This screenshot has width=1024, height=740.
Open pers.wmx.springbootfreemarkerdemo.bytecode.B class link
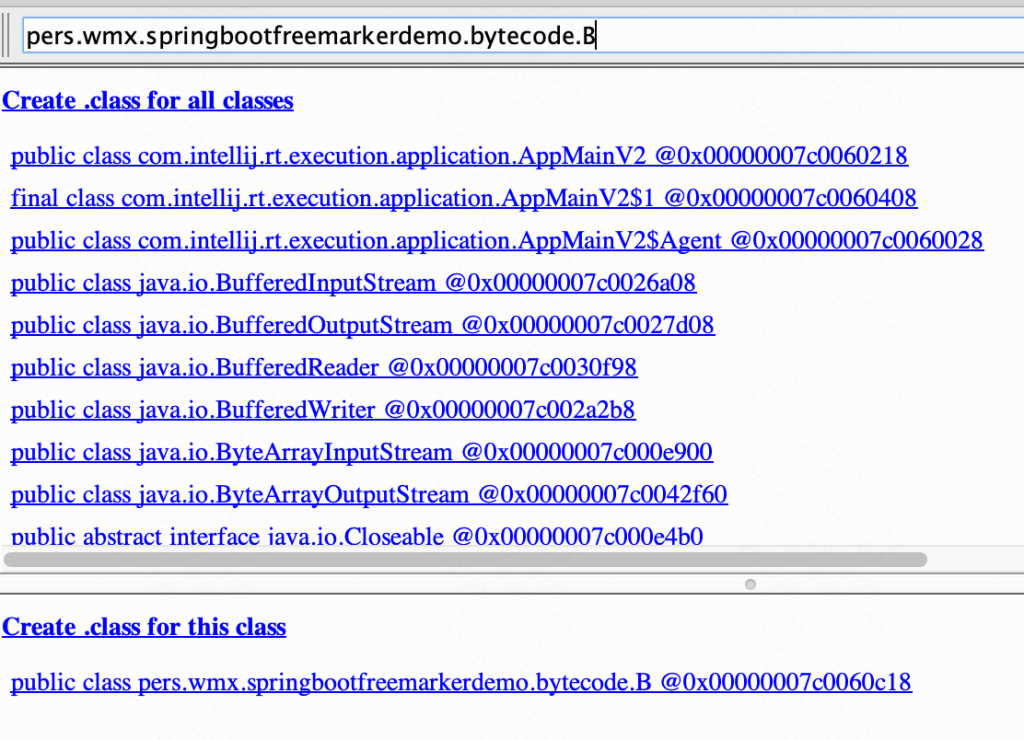(460, 683)
